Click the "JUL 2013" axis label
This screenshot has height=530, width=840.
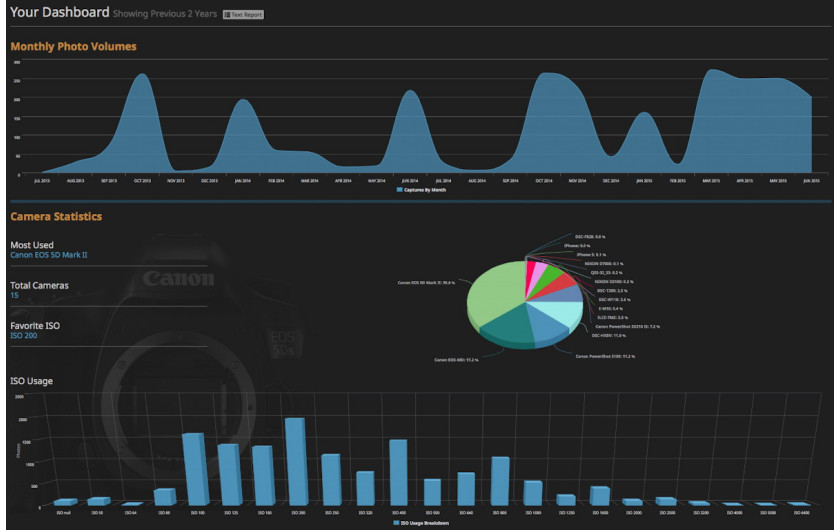point(42,181)
